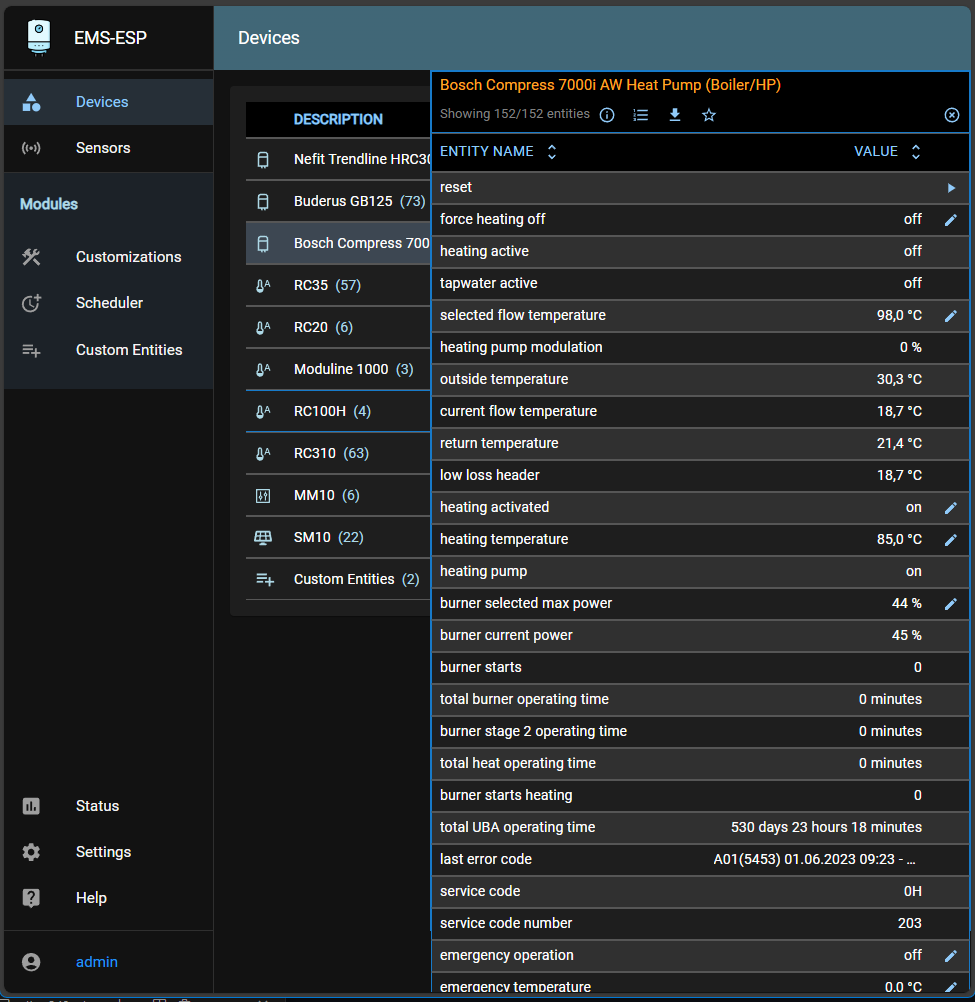Edit burner selected max power
This screenshot has height=1002, width=975.
click(x=951, y=604)
